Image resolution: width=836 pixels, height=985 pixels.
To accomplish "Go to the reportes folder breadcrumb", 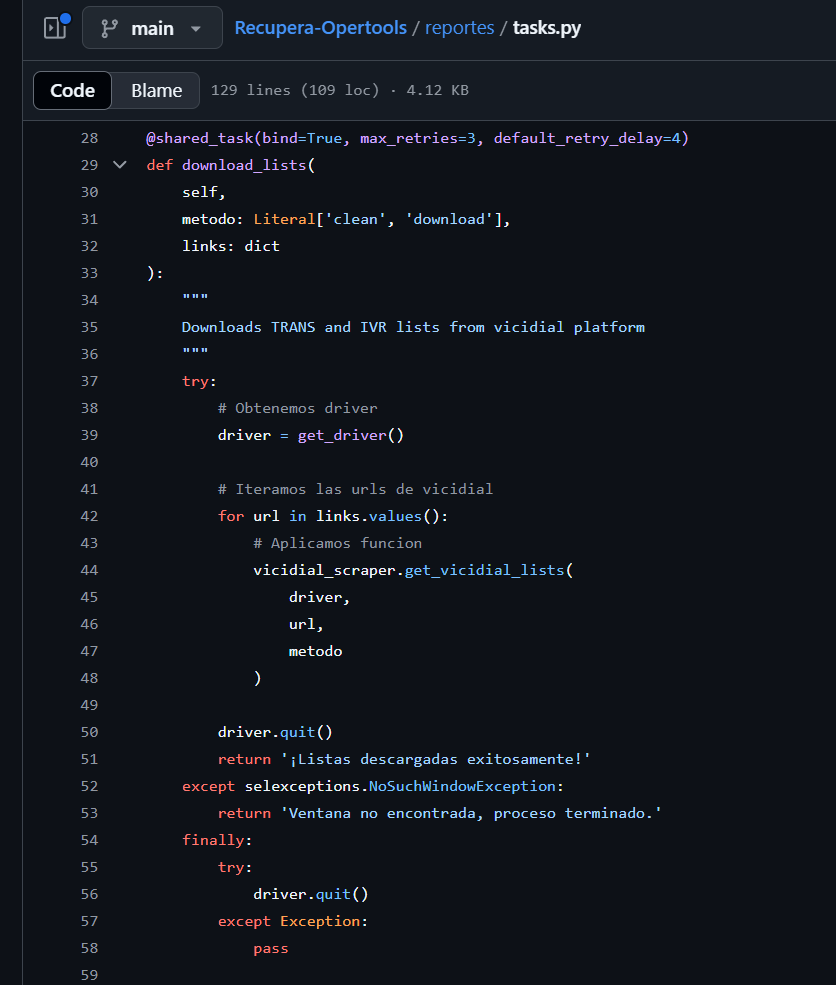I will [459, 28].
